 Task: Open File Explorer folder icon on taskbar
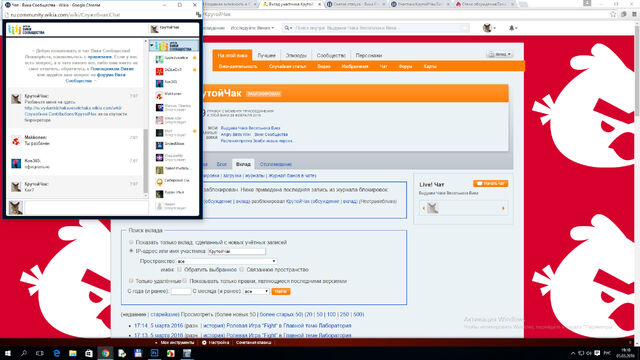(73, 353)
